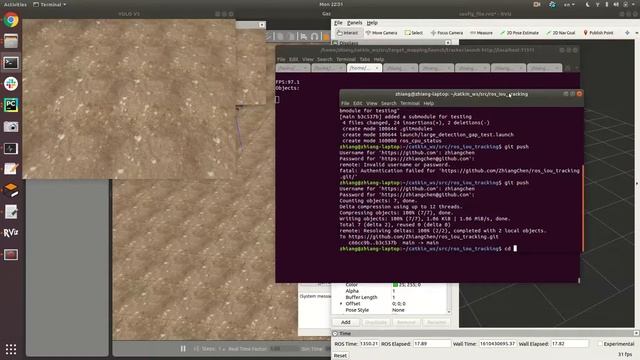Collapse the Time panel in RViz

[335, 333]
